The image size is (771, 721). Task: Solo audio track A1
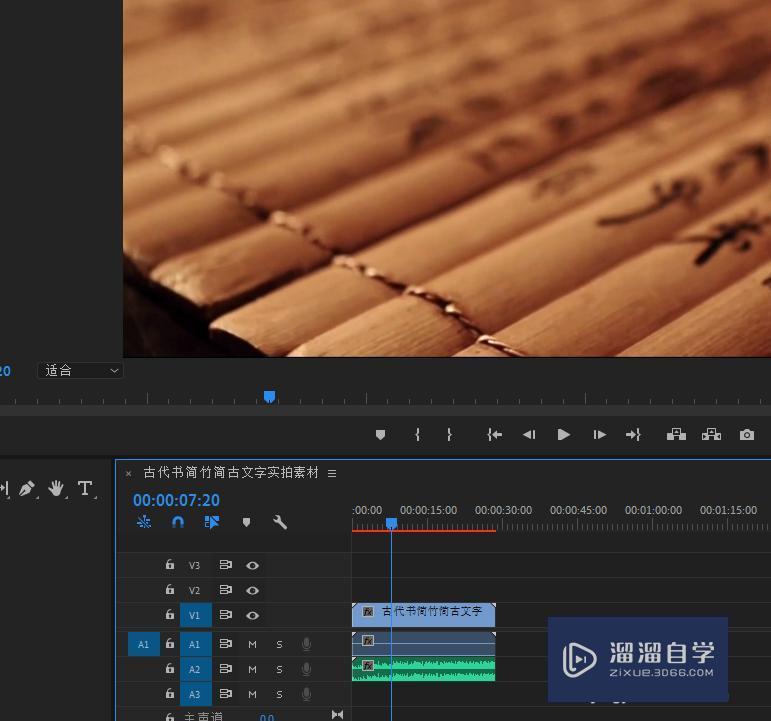coord(279,644)
